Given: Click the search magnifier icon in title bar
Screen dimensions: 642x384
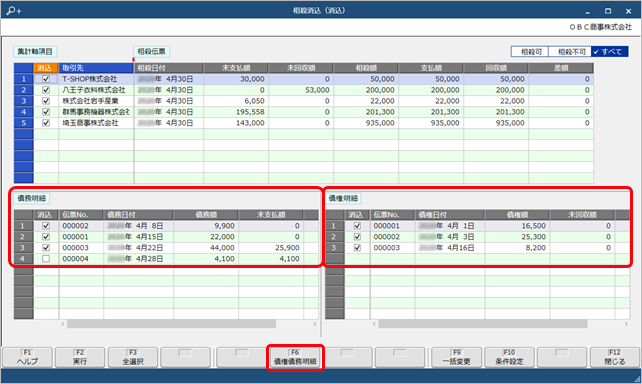Looking at the screenshot, I should [14, 11].
